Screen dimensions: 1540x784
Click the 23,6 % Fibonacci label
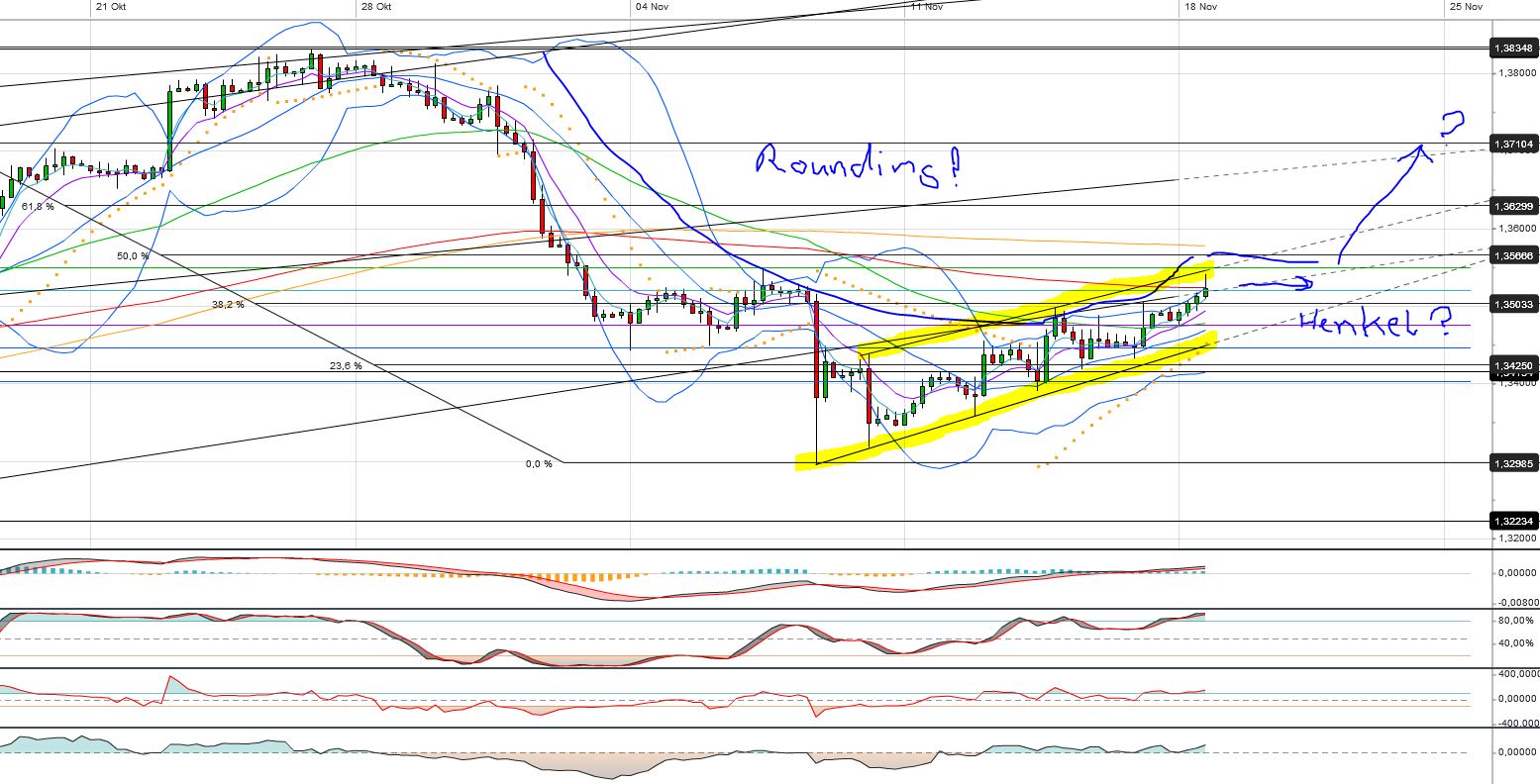click(x=346, y=366)
